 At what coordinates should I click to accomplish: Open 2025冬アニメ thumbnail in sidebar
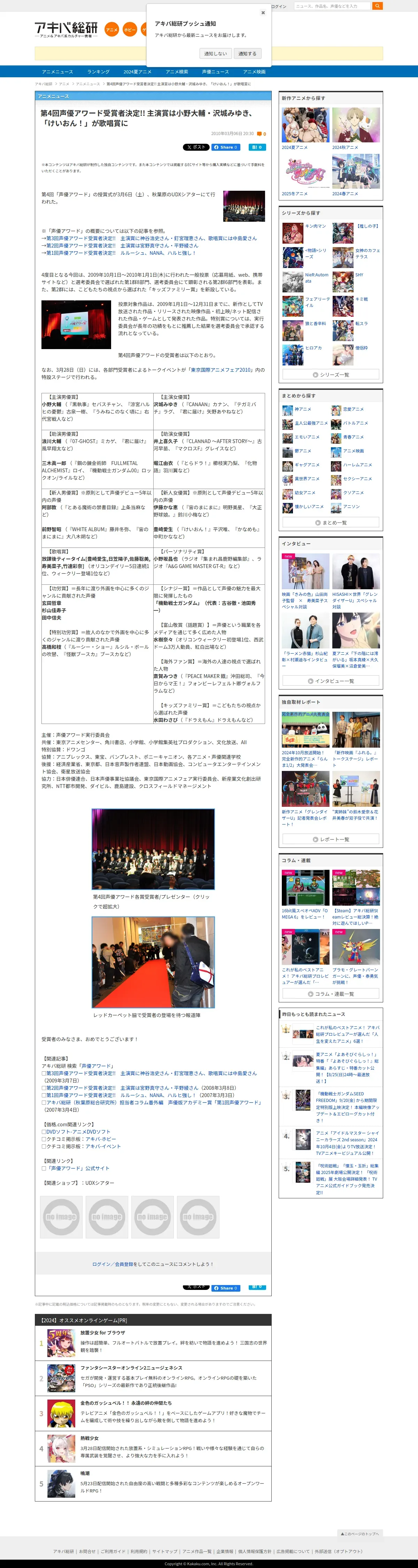pos(305,172)
